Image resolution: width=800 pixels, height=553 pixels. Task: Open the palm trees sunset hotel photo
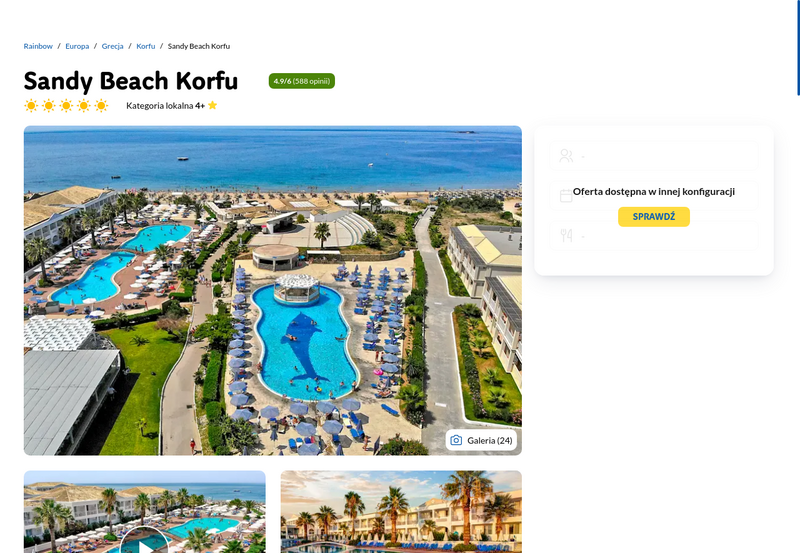click(401, 512)
